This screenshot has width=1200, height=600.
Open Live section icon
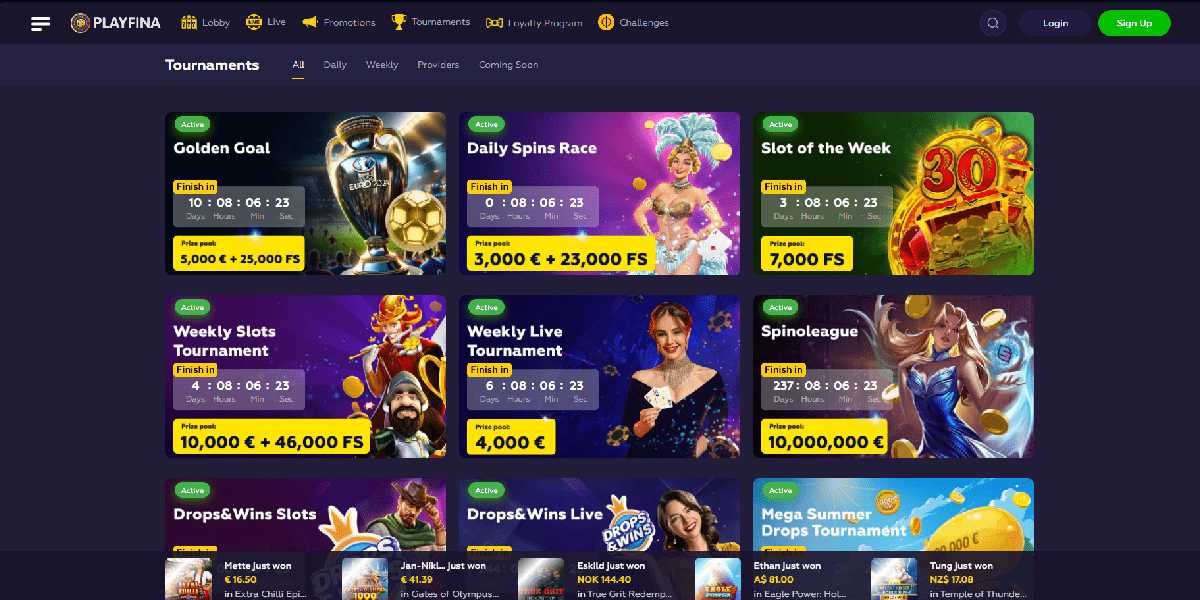tap(254, 22)
